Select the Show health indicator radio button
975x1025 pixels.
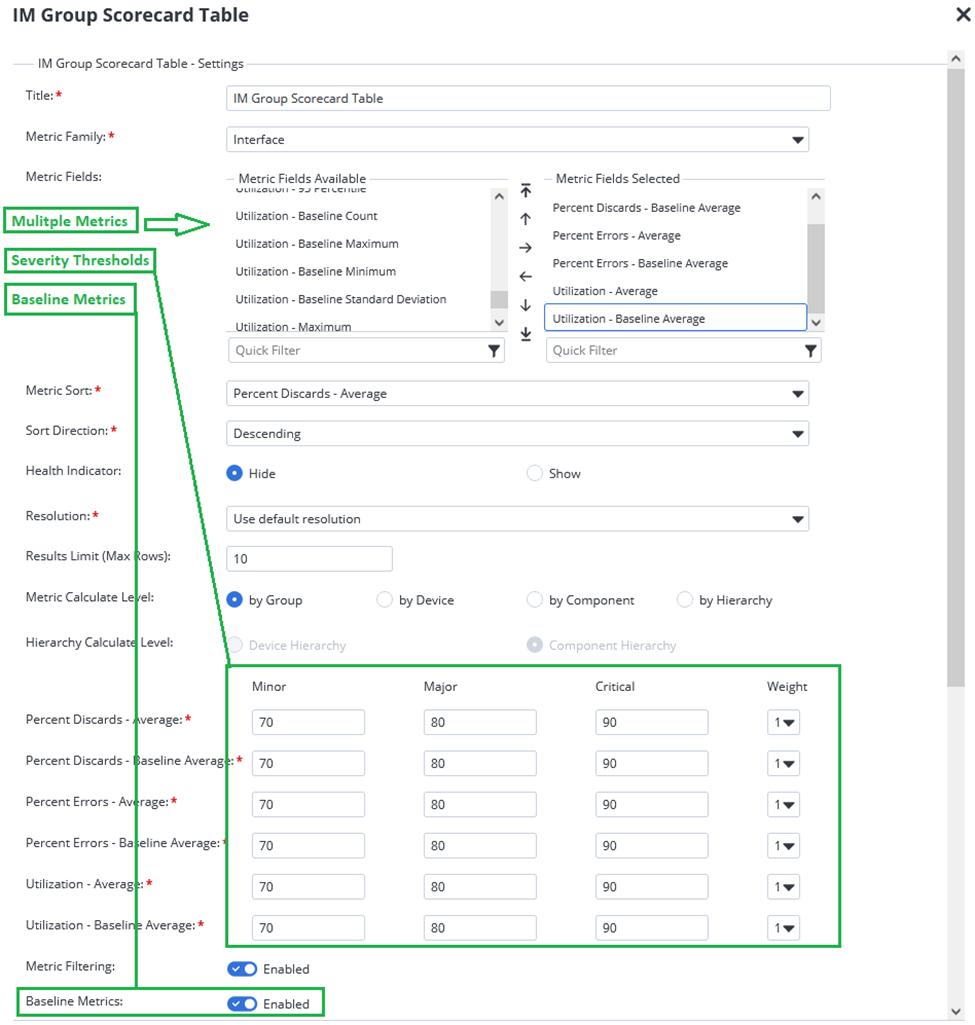pyautogui.click(x=535, y=474)
